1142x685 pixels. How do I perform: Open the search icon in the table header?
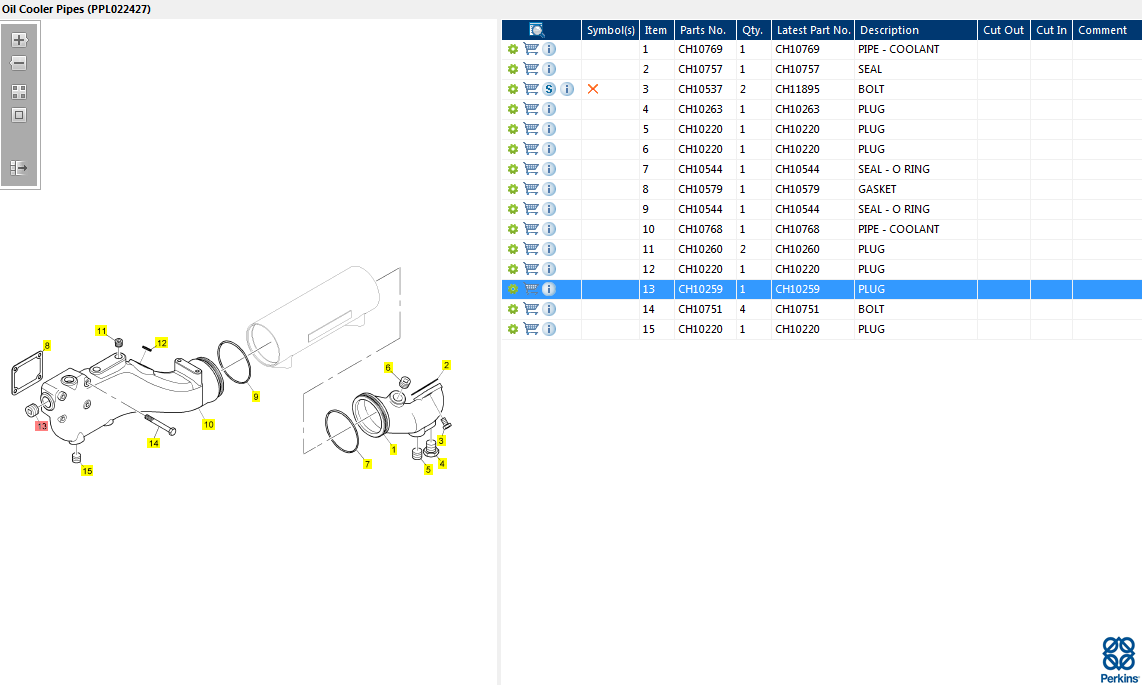(537, 30)
